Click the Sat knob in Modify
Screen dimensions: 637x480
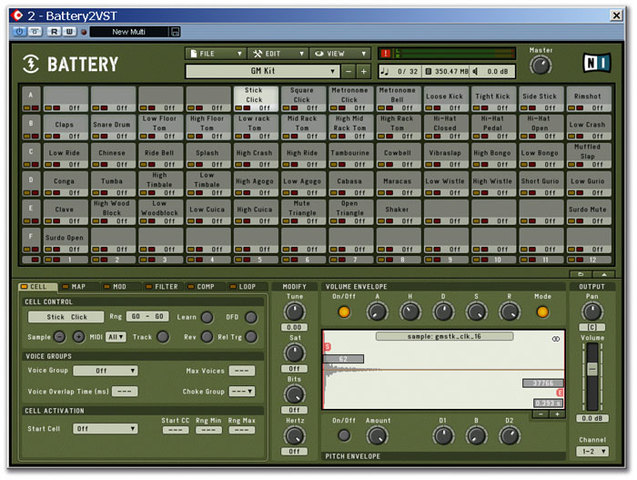pos(294,353)
